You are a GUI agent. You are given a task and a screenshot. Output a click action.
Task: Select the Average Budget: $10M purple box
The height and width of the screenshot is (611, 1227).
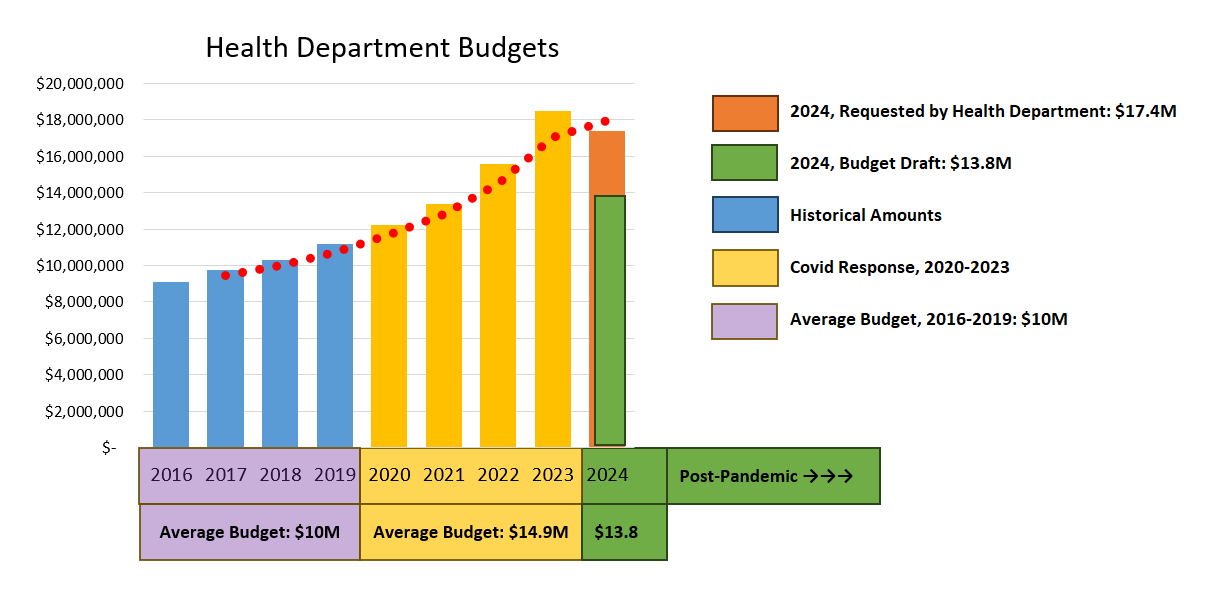[249, 532]
